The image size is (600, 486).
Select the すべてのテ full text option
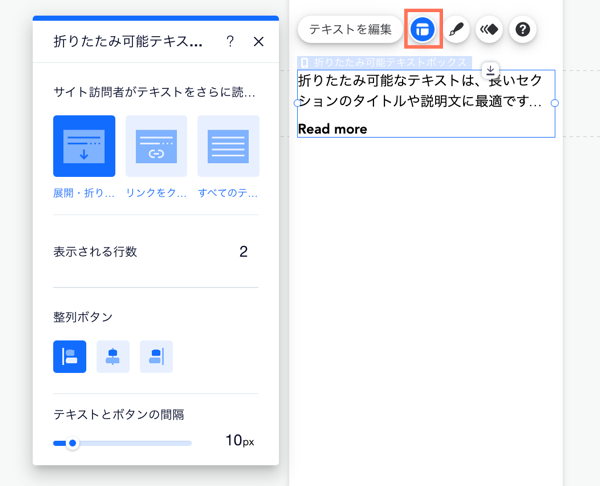coord(228,146)
